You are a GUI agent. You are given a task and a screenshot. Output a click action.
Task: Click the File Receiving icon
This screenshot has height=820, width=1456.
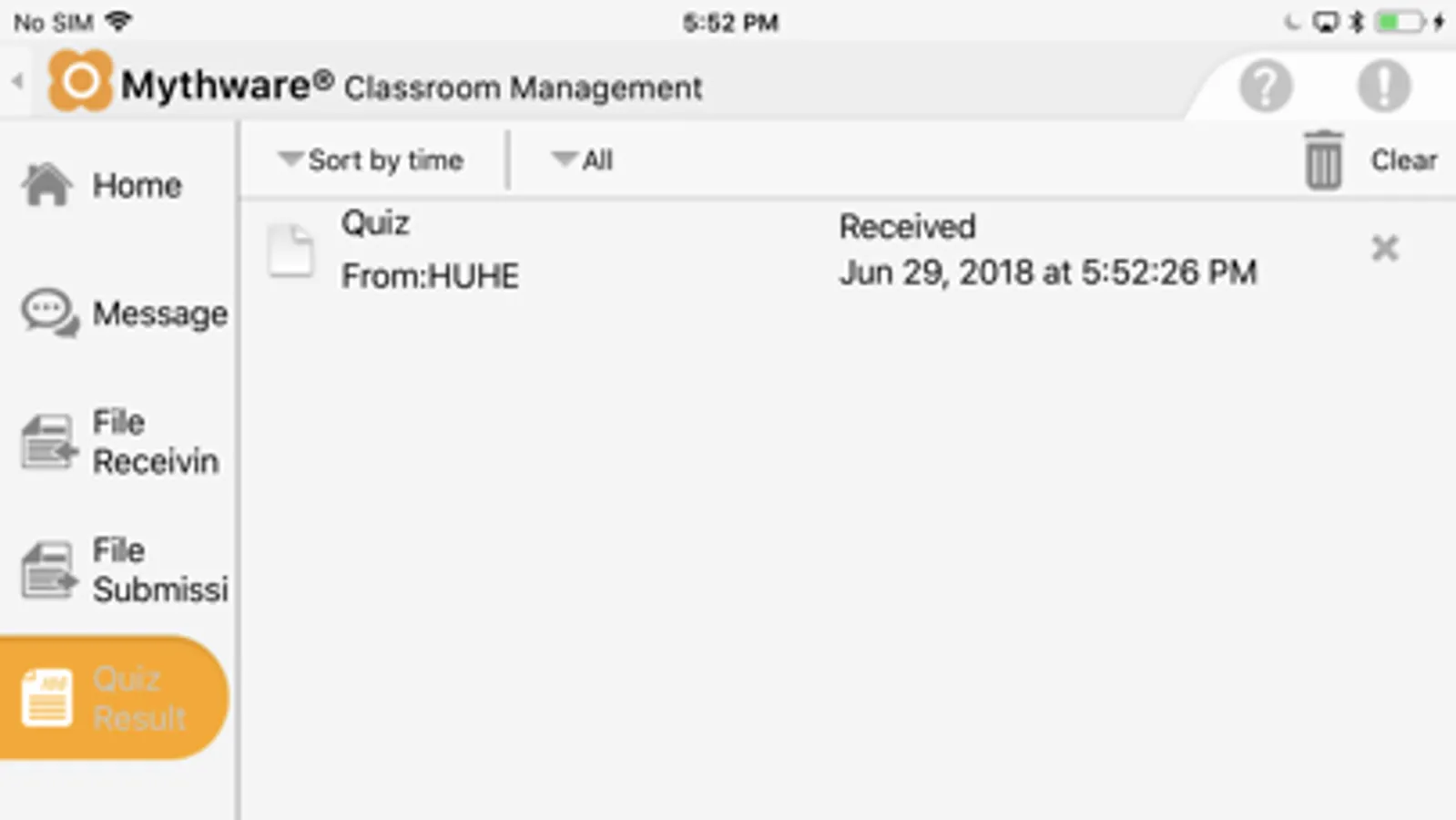(48, 442)
